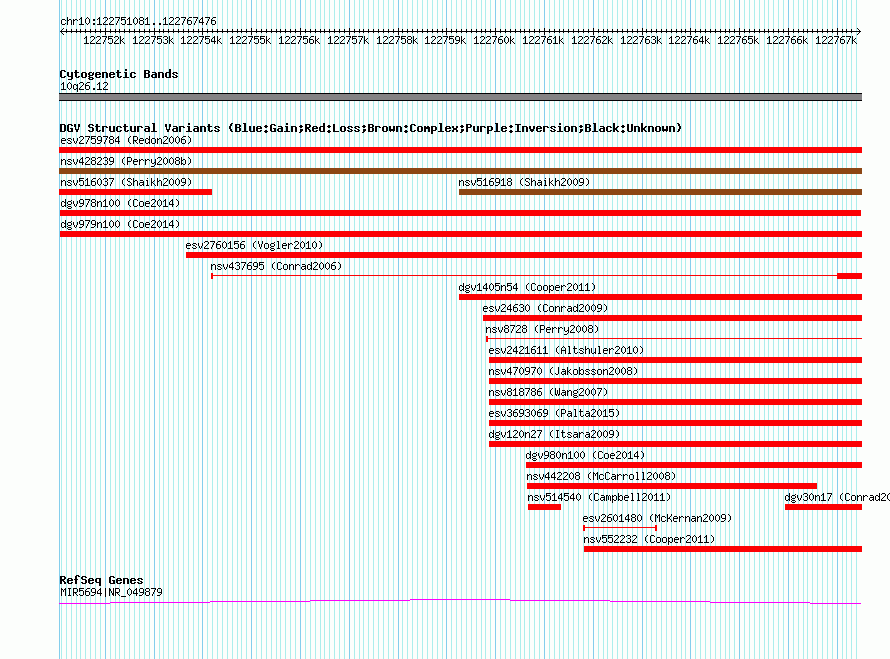
Task: Click the red bar under nsv552232
Action: 723,549
